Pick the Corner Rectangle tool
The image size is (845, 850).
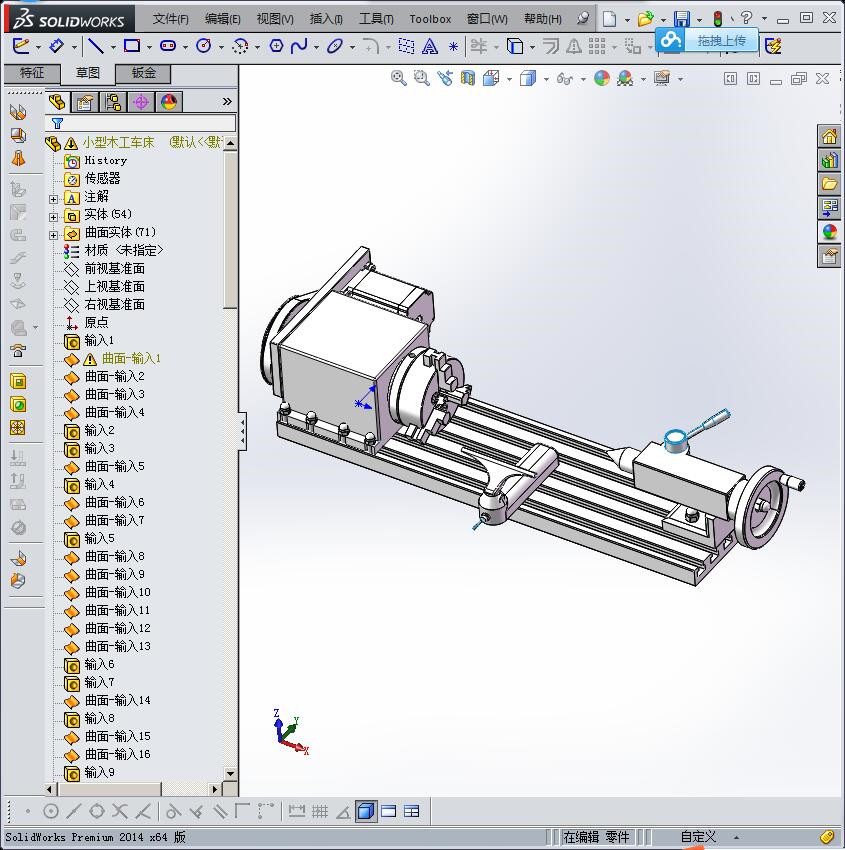point(132,46)
